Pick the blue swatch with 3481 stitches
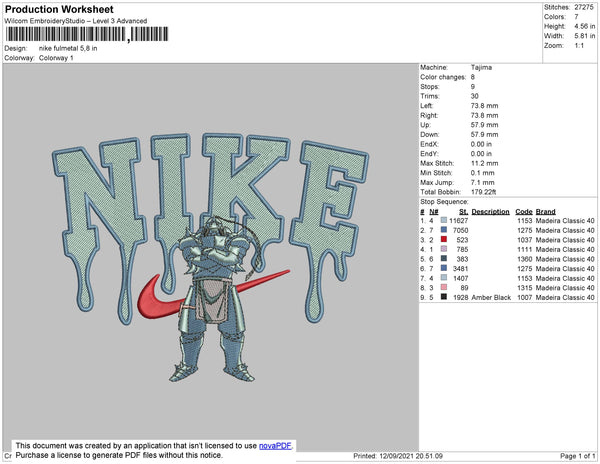This screenshot has height=464, width=600. [x=444, y=268]
